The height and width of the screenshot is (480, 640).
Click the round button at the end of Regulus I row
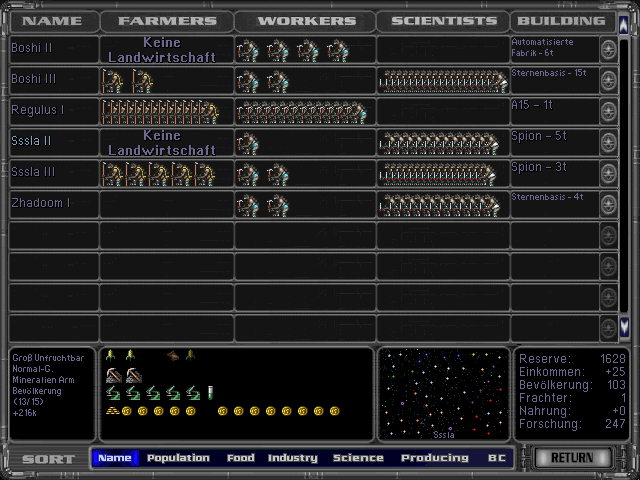608,112
